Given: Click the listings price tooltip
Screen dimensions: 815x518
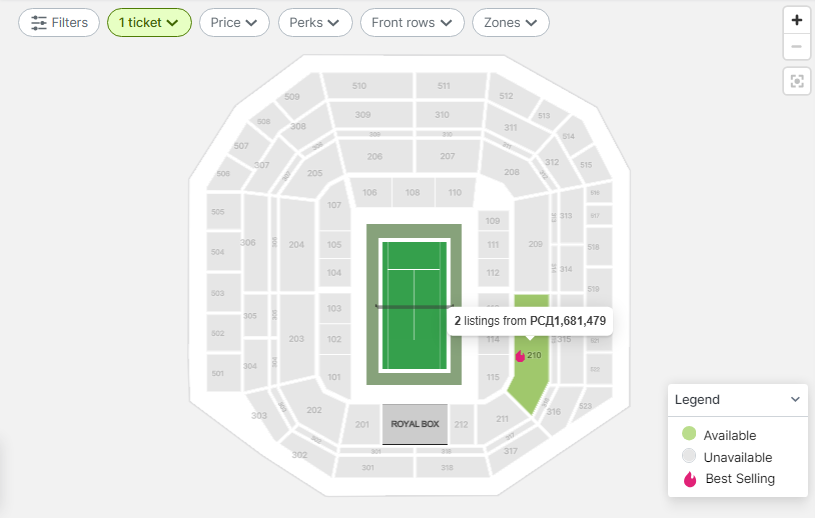Looking at the screenshot, I should pos(530,321).
